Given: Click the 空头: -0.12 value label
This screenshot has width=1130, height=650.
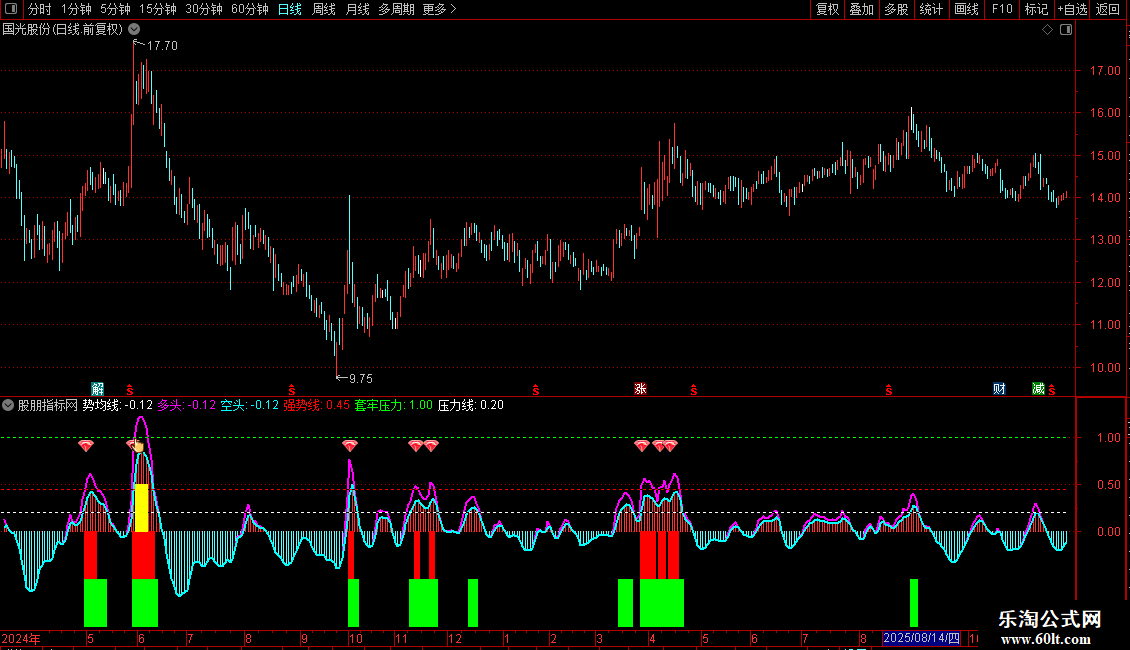Looking at the screenshot, I should coord(249,405).
